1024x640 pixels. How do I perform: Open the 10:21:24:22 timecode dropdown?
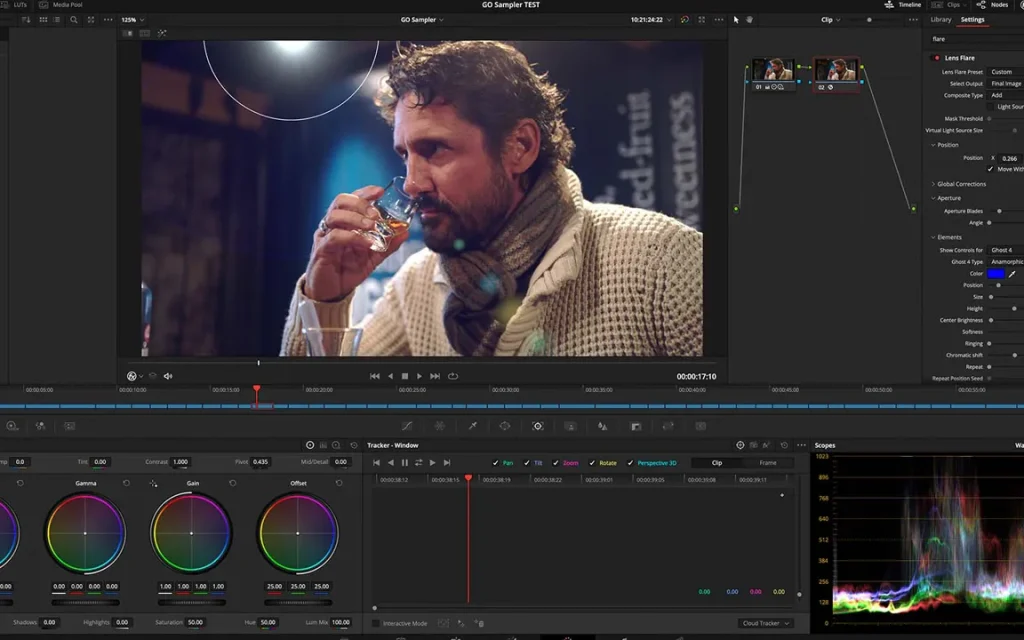tap(650, 20)
